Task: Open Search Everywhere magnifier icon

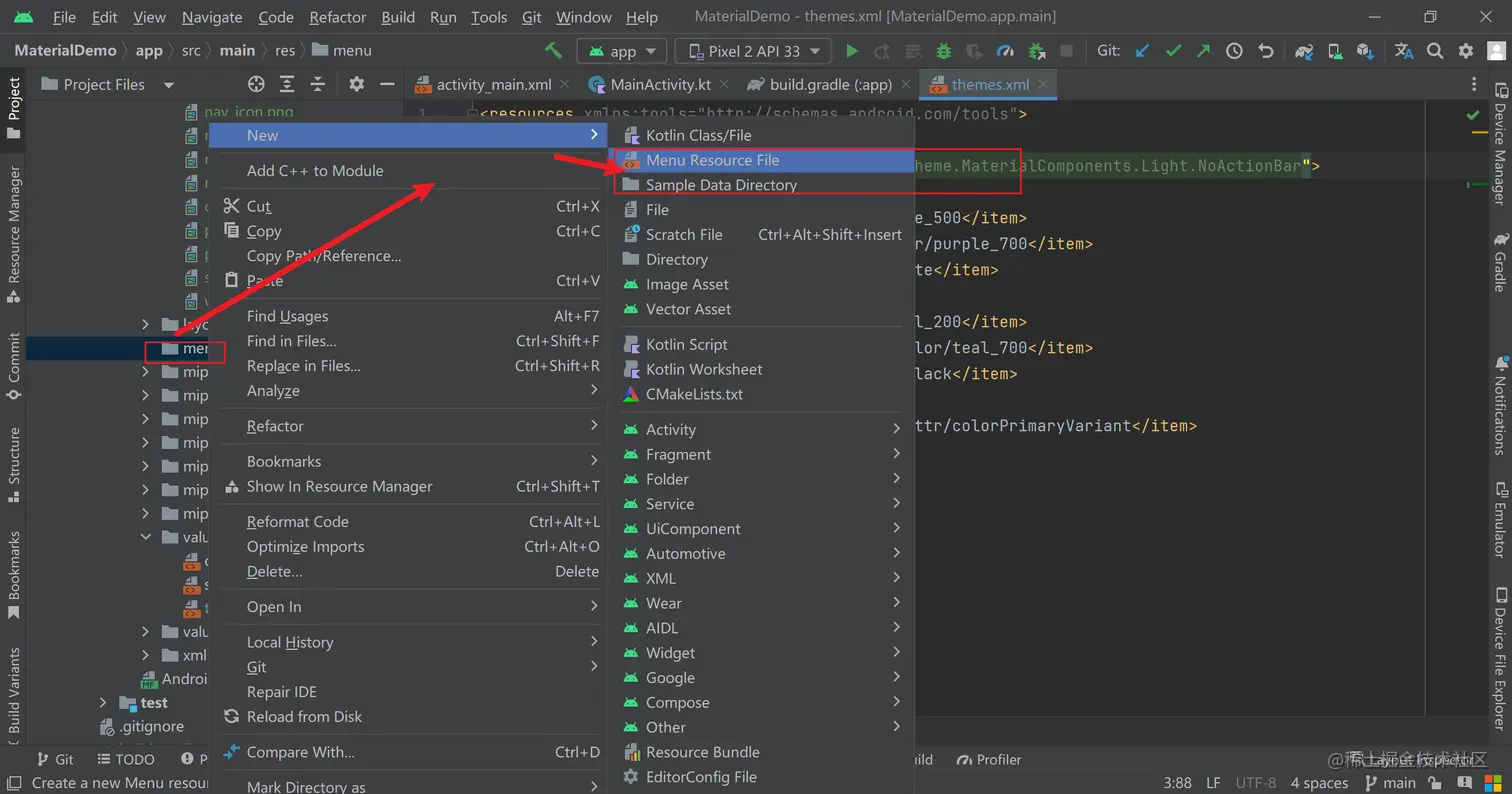Action: coord(1435,51)
